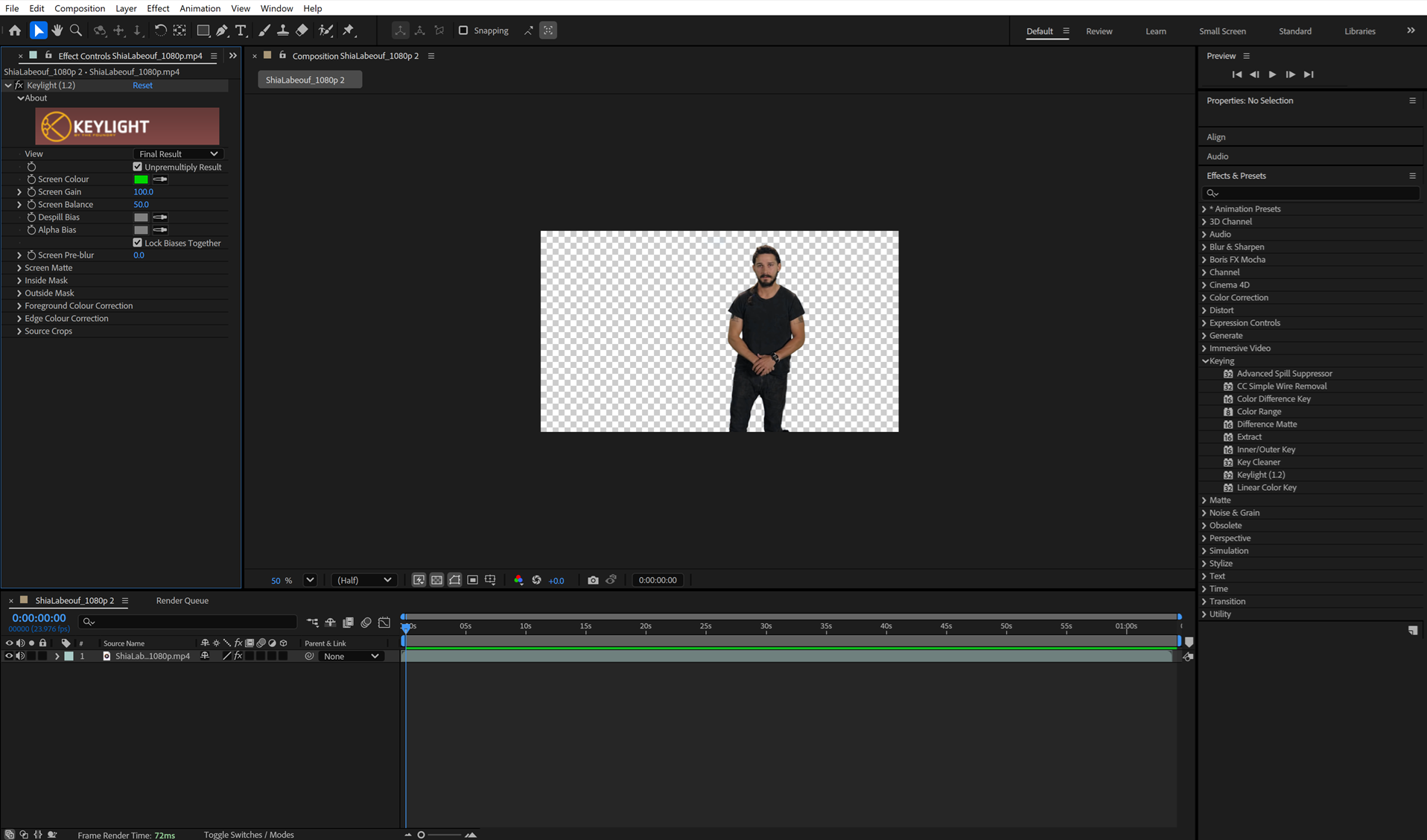Uncheck Lock Biases Together
1427x840 pixels.
pos(138,242)
